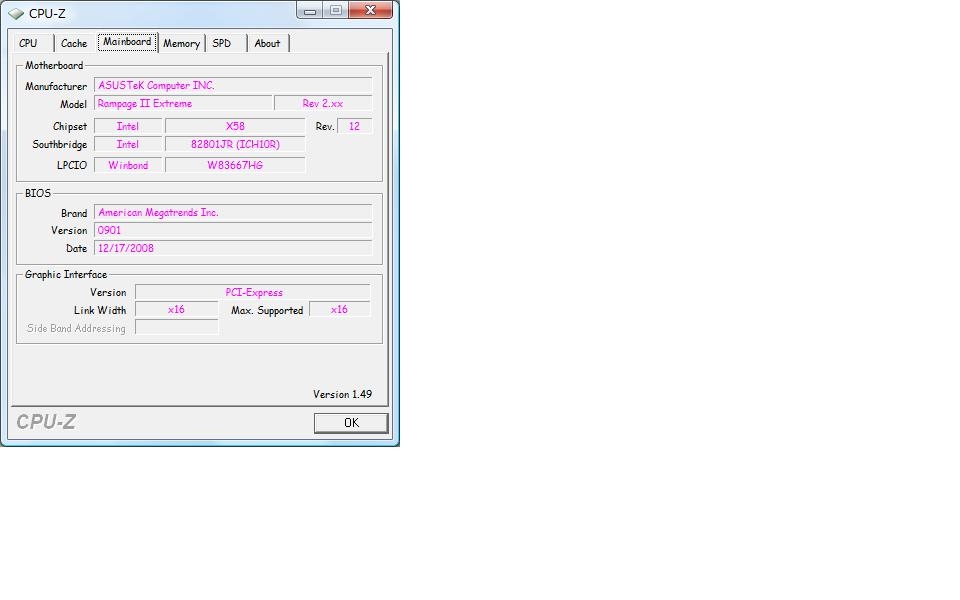Open the About tab
Screen dimensions: 960x600
(268, 43)
